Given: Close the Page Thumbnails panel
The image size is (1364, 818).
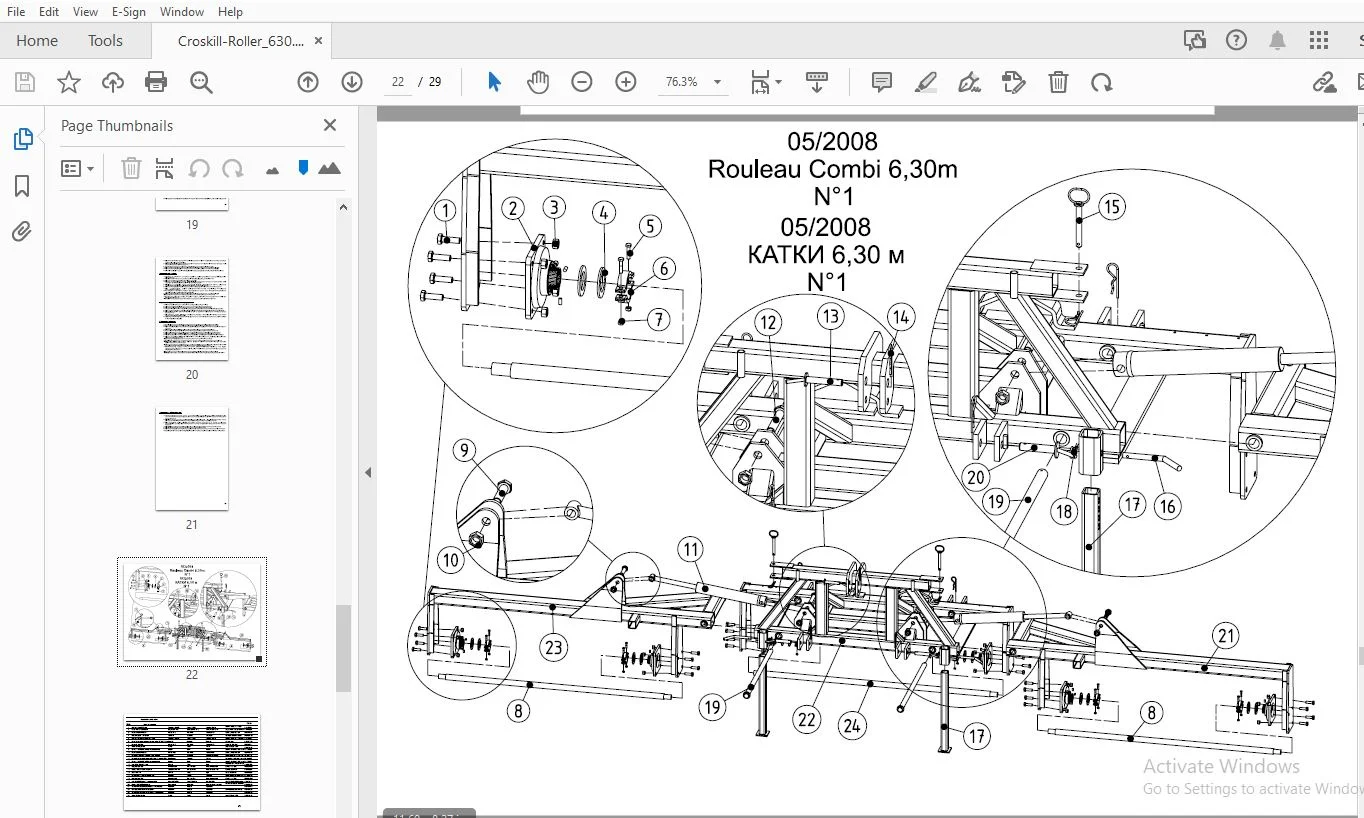Looking at the screenshot, I should 330,125.
